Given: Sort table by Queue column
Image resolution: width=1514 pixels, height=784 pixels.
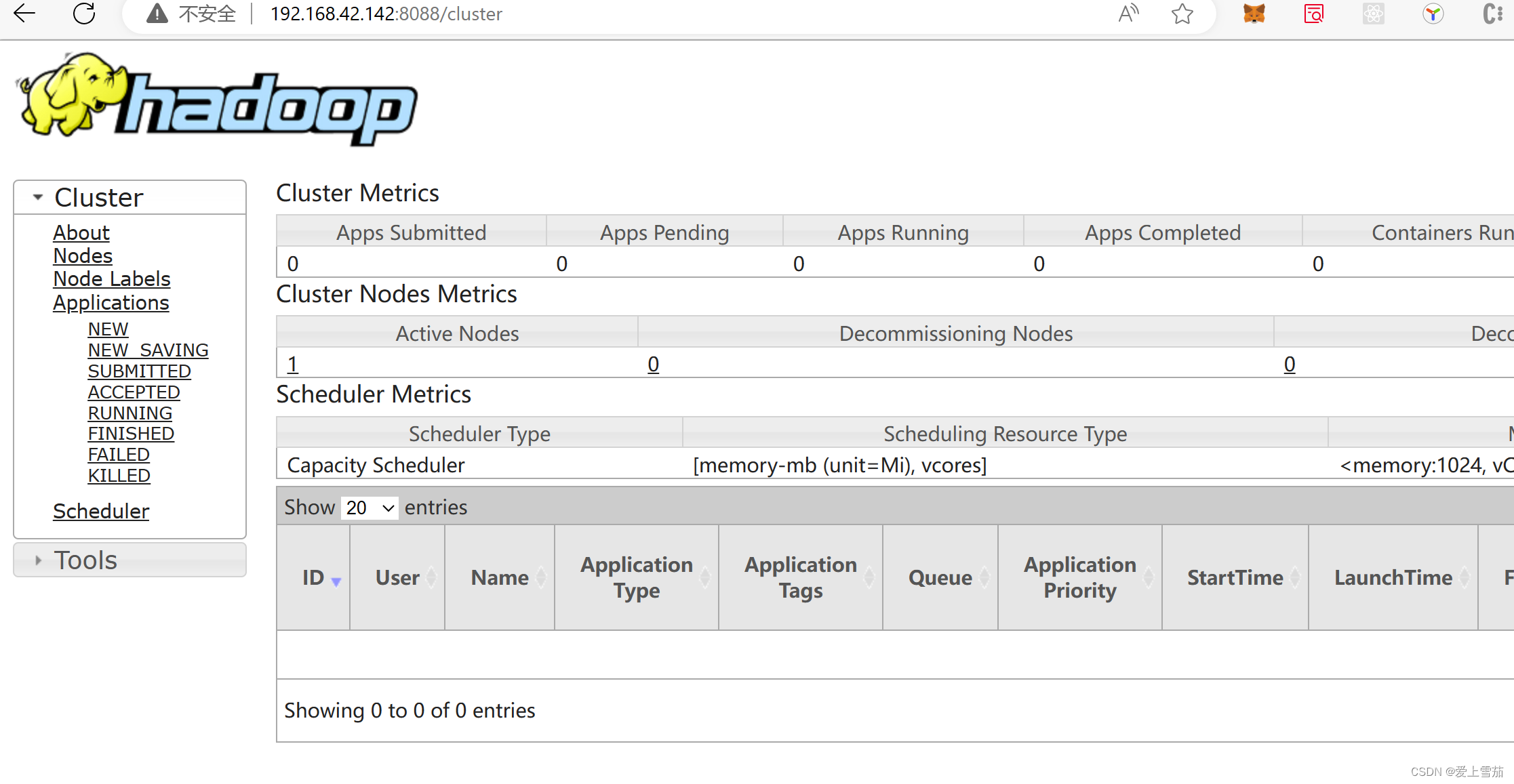Looking at the screenshot, I should click(940, 577).
